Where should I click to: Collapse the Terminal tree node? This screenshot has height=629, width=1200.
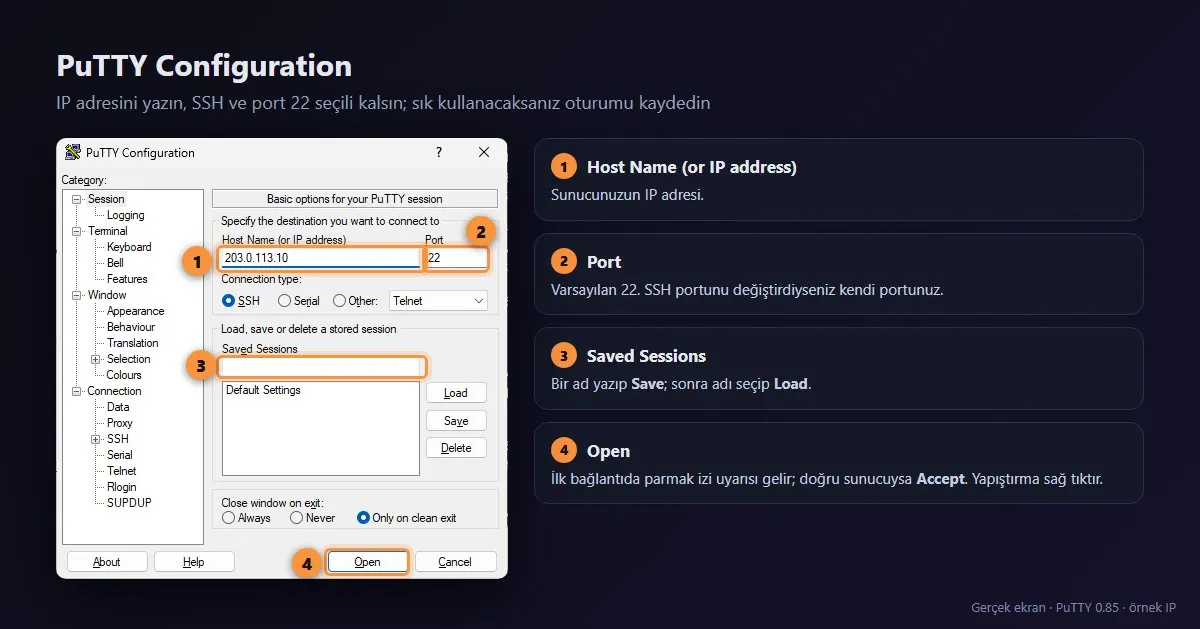point(77,231)
